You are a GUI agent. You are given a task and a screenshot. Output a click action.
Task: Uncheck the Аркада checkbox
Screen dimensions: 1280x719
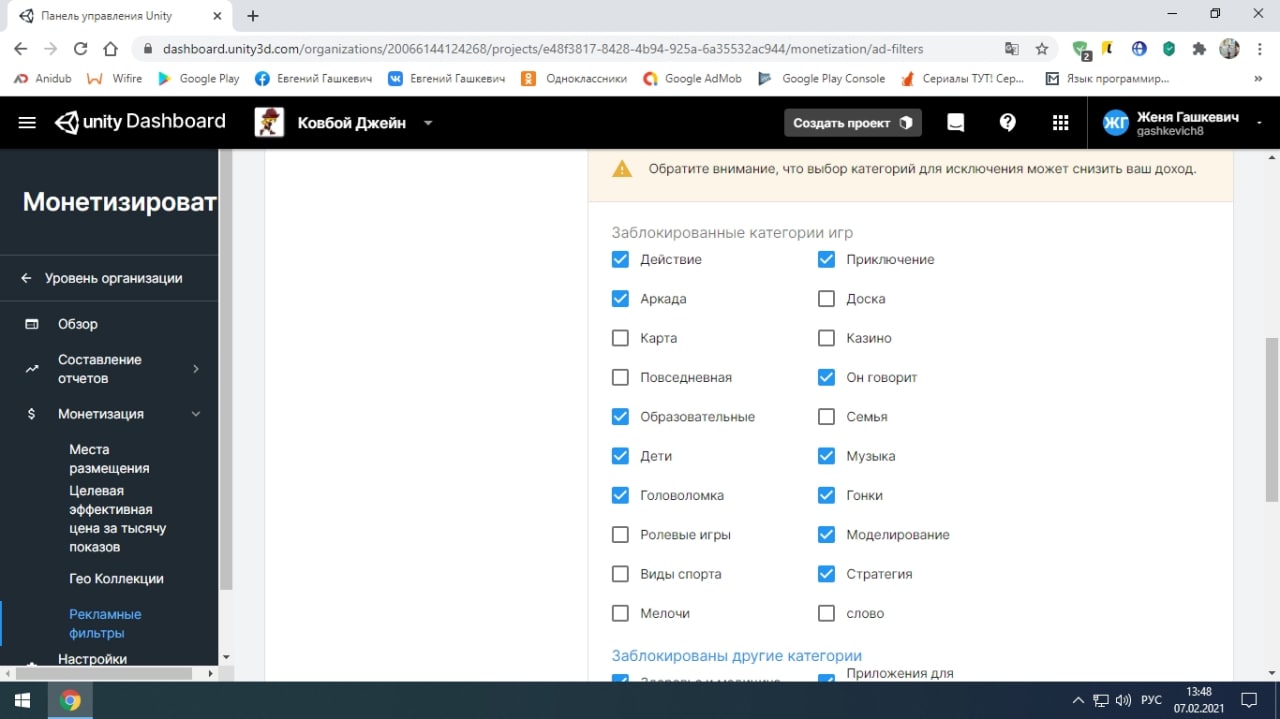point(620,298)
